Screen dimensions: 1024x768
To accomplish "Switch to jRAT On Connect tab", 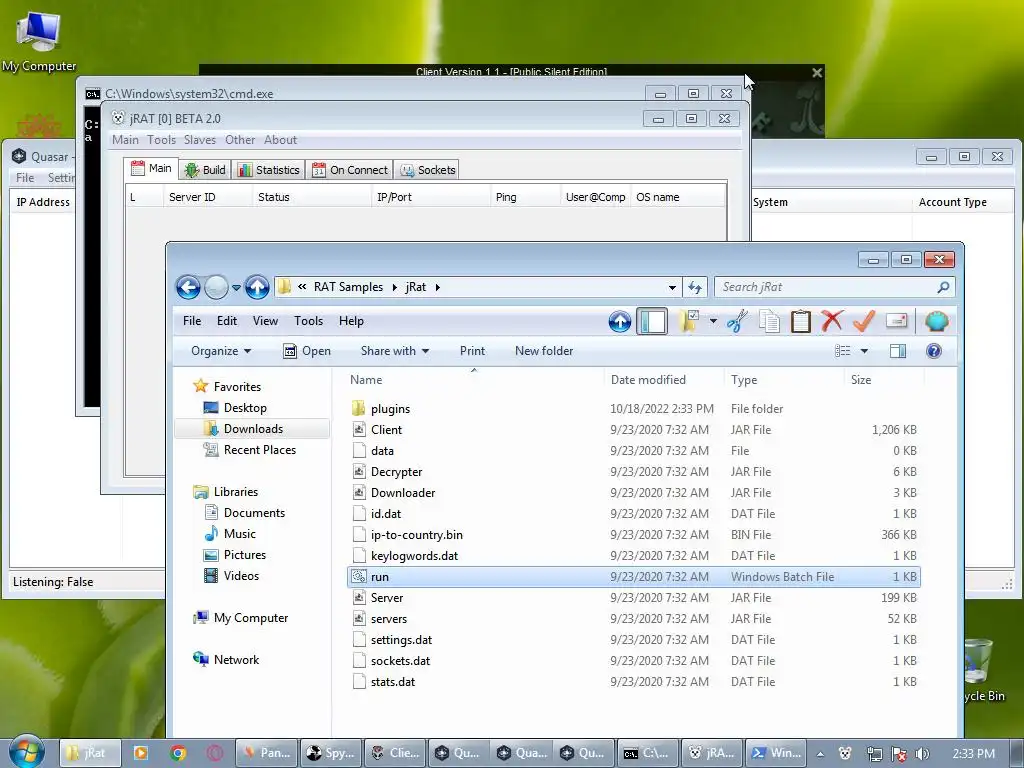I will [x=350, y=170].
